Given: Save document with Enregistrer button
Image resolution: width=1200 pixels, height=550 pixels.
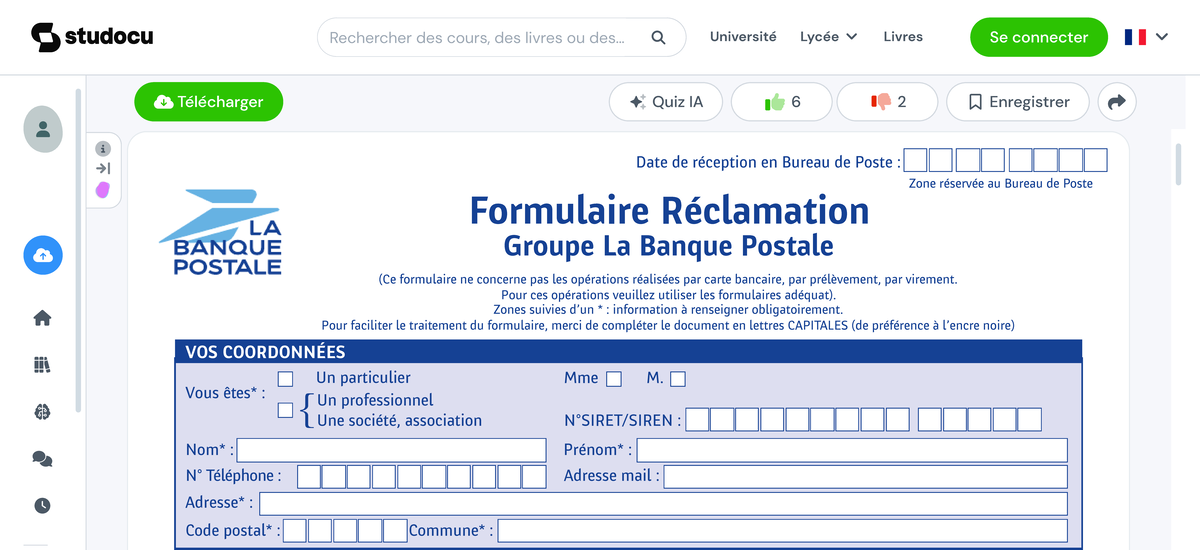Looking at the screenshot, I should 1018,102.
